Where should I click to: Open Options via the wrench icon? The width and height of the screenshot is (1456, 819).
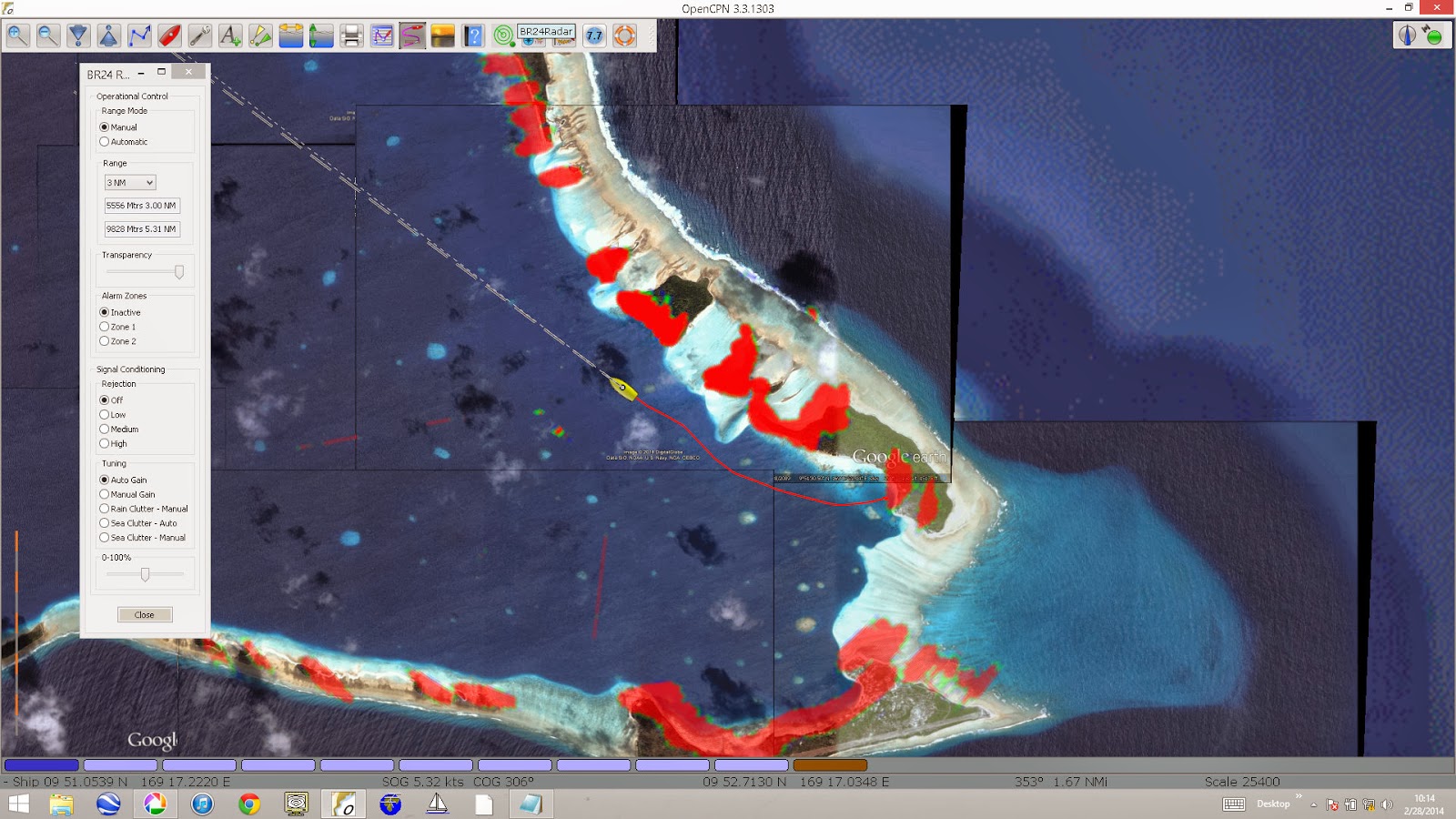tap(199, 35)
